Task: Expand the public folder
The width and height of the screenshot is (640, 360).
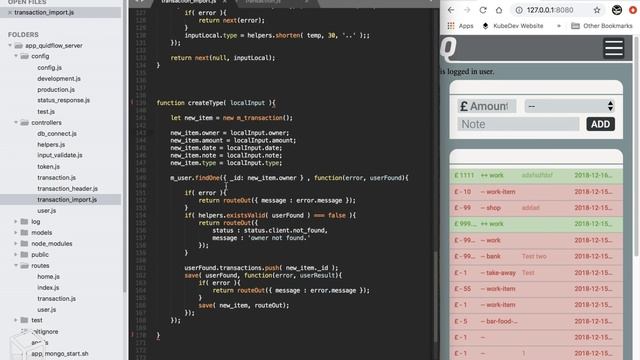Action: click(x=16, y=254)
